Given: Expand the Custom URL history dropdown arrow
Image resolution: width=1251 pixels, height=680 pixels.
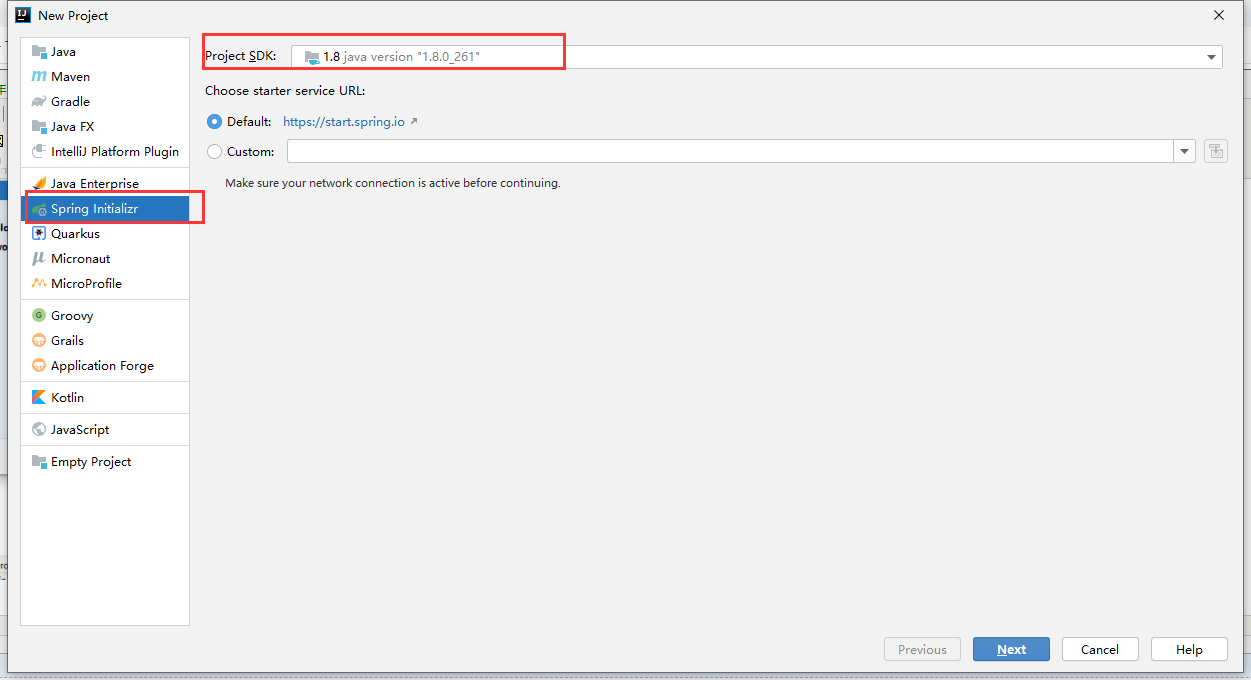Looking at the screenshot, I should coord(1185,152).
